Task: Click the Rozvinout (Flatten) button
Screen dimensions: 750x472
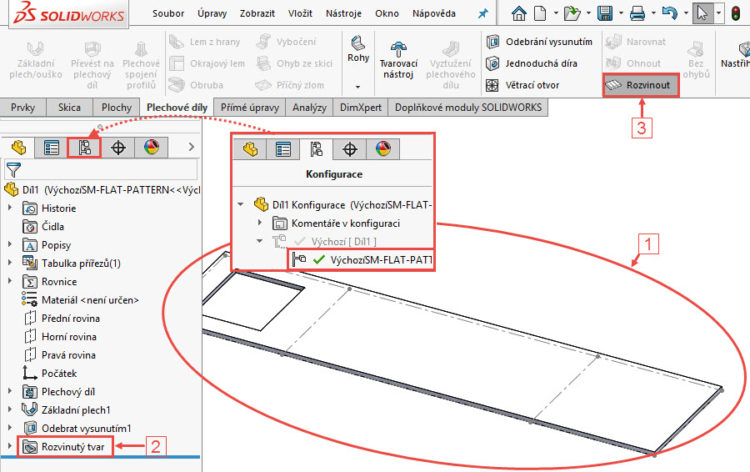Action: [x=640, y=85]
